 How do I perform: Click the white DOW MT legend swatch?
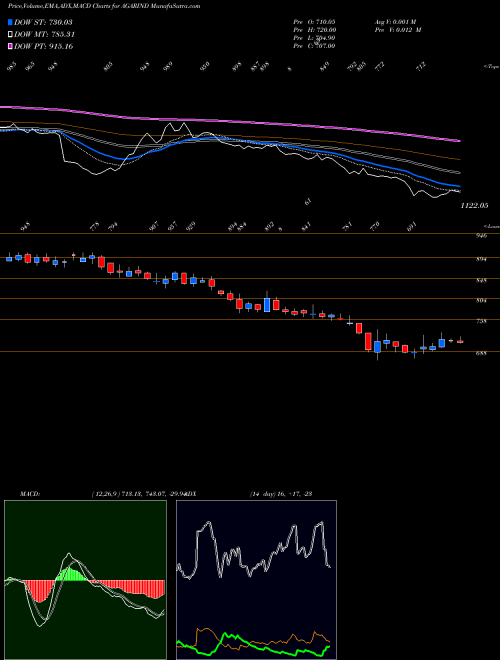tap(11, 34)
